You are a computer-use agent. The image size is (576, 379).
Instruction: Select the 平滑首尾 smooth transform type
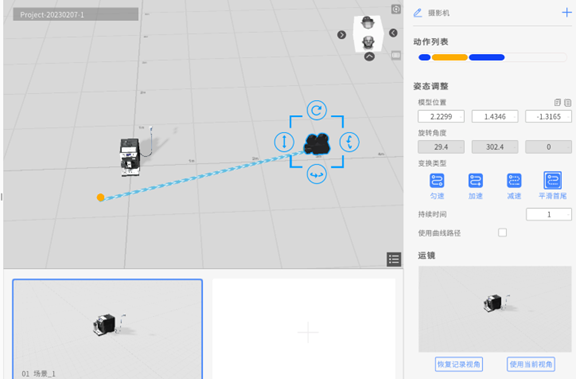pyautogui.click(x=552, y=186)
